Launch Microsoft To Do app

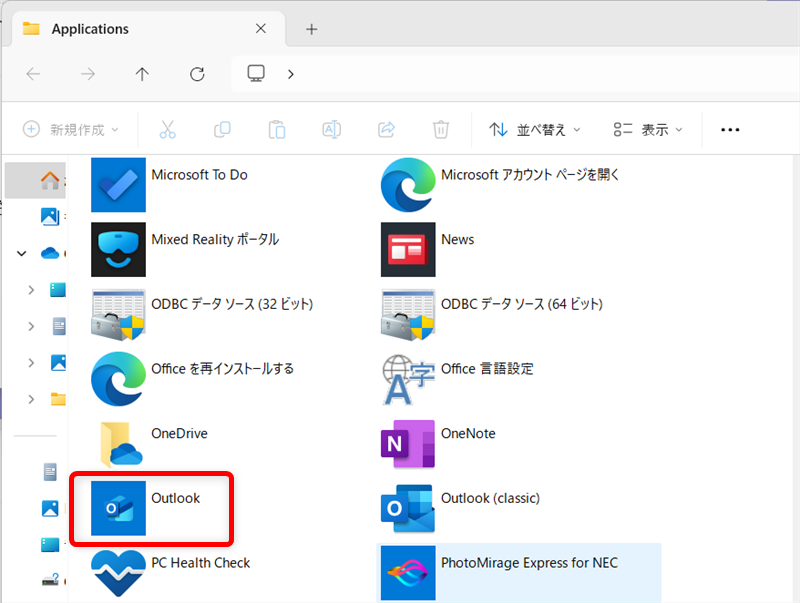[x=119, y=185]
